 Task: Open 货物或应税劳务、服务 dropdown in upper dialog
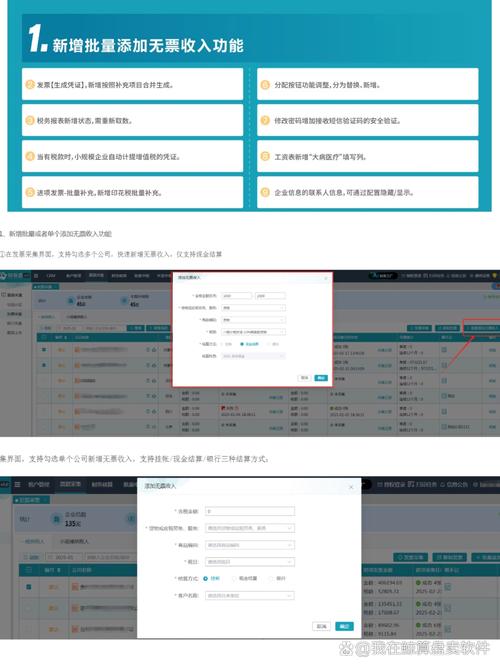tap(254, 308)
